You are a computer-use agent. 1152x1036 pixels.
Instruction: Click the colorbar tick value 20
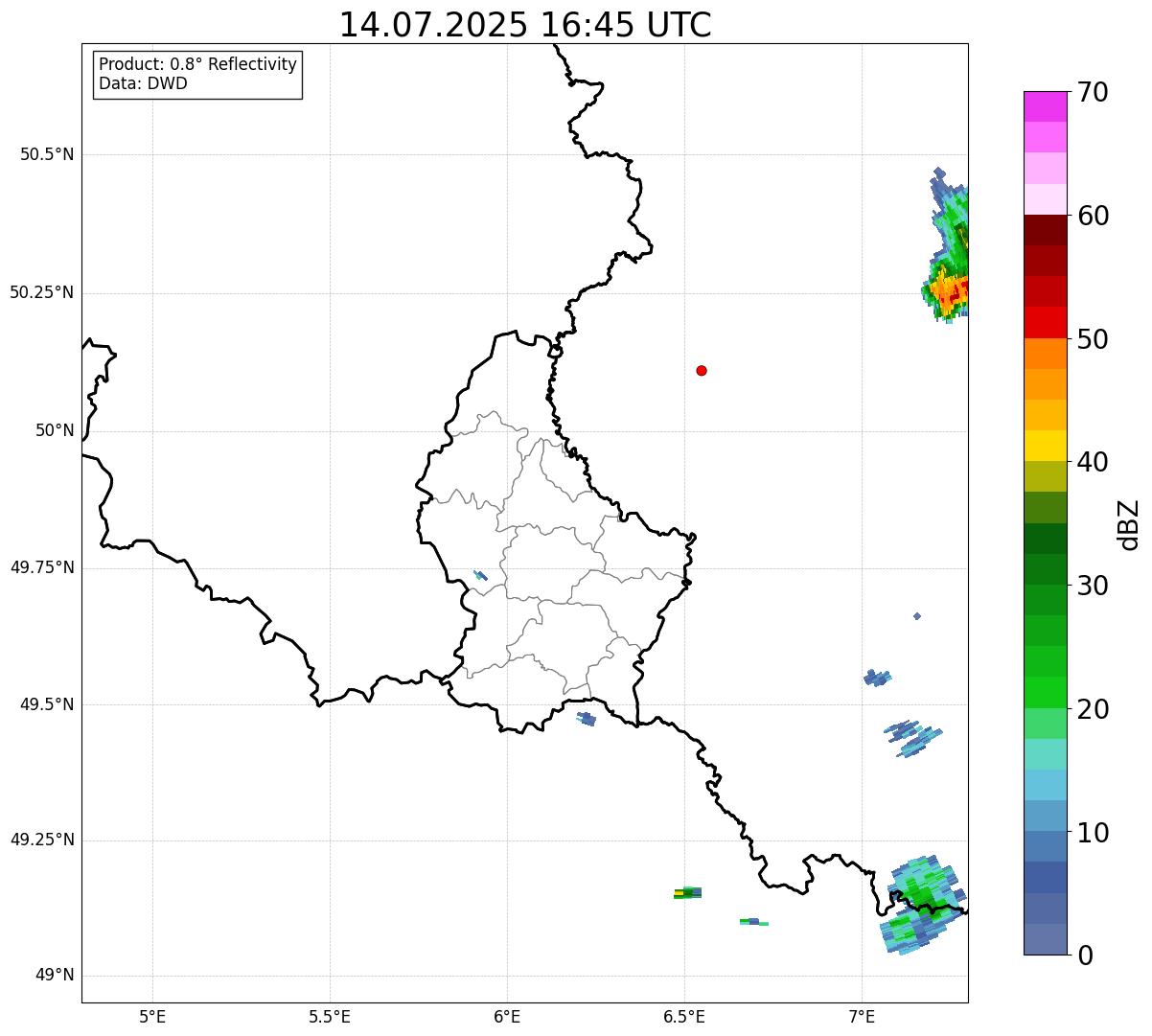[1093, 709]
